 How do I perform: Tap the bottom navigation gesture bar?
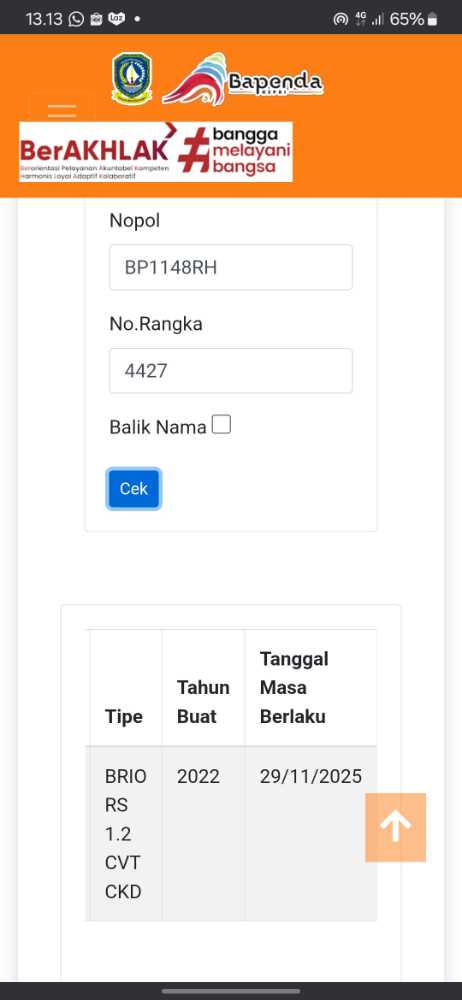231,991
